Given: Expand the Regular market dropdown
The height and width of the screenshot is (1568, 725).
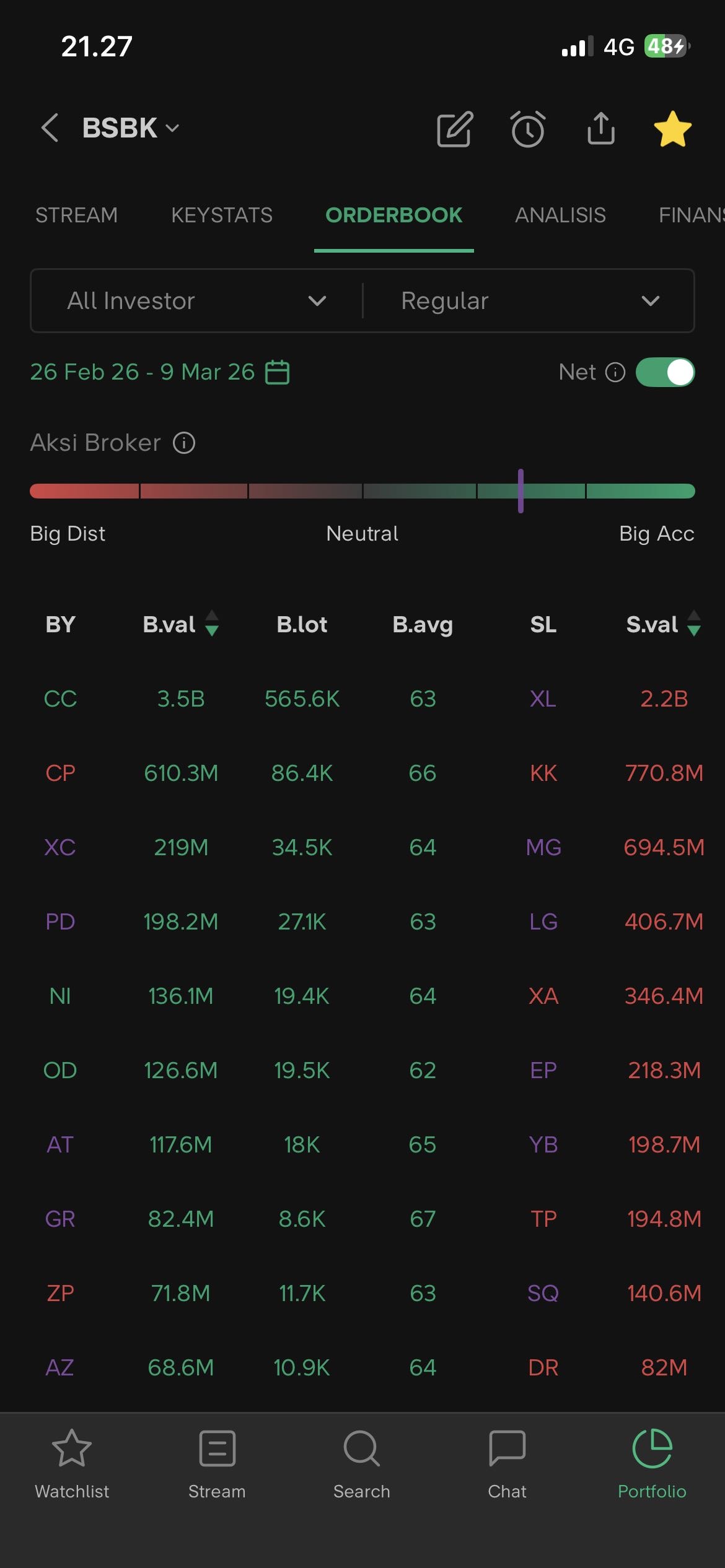Looking at the screenshot, I should coord(529,301).
